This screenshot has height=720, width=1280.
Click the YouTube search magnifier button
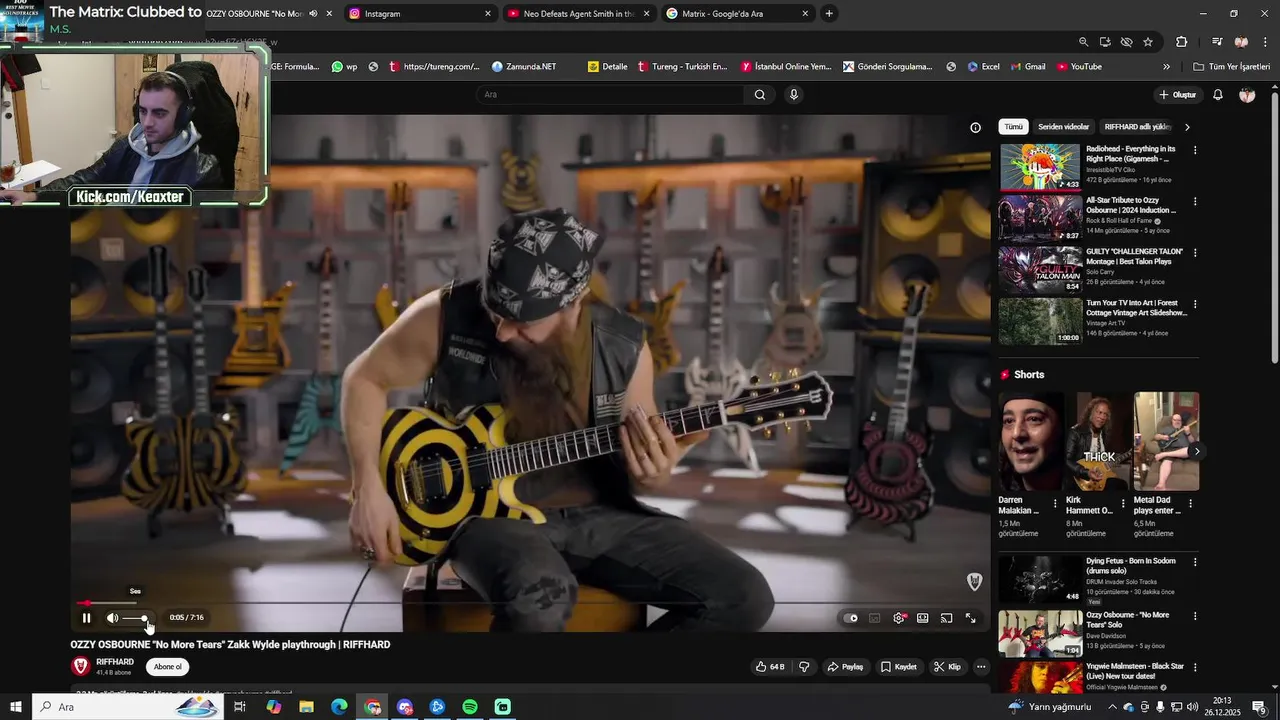point(760,94)
